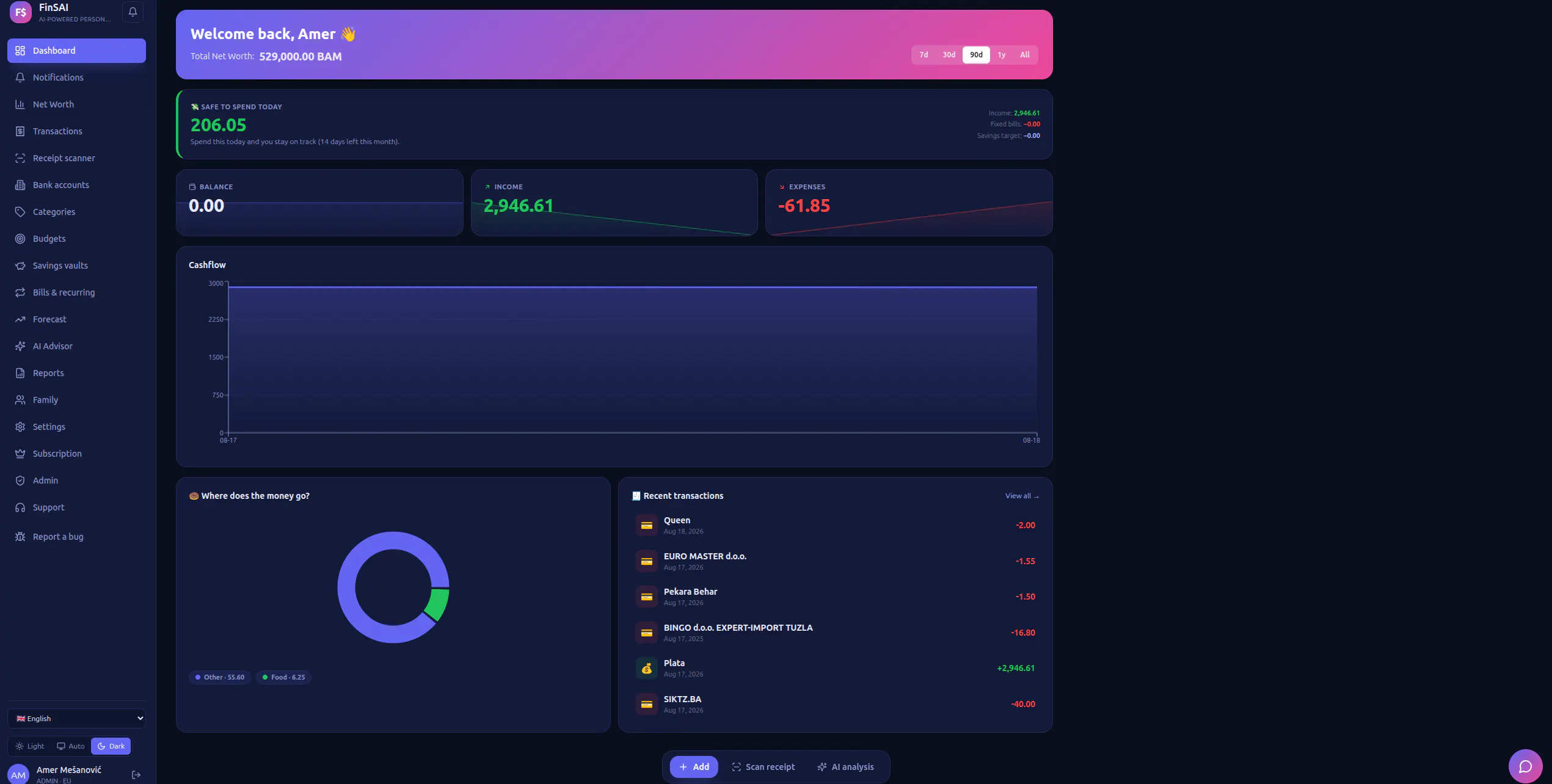Switch to the Auto theme

point(71,746)
